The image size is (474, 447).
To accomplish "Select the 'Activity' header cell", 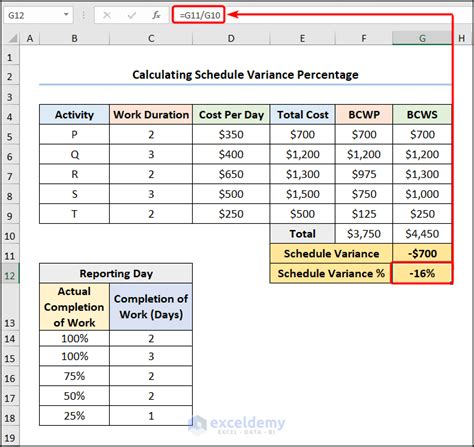I will coord(74,115).
